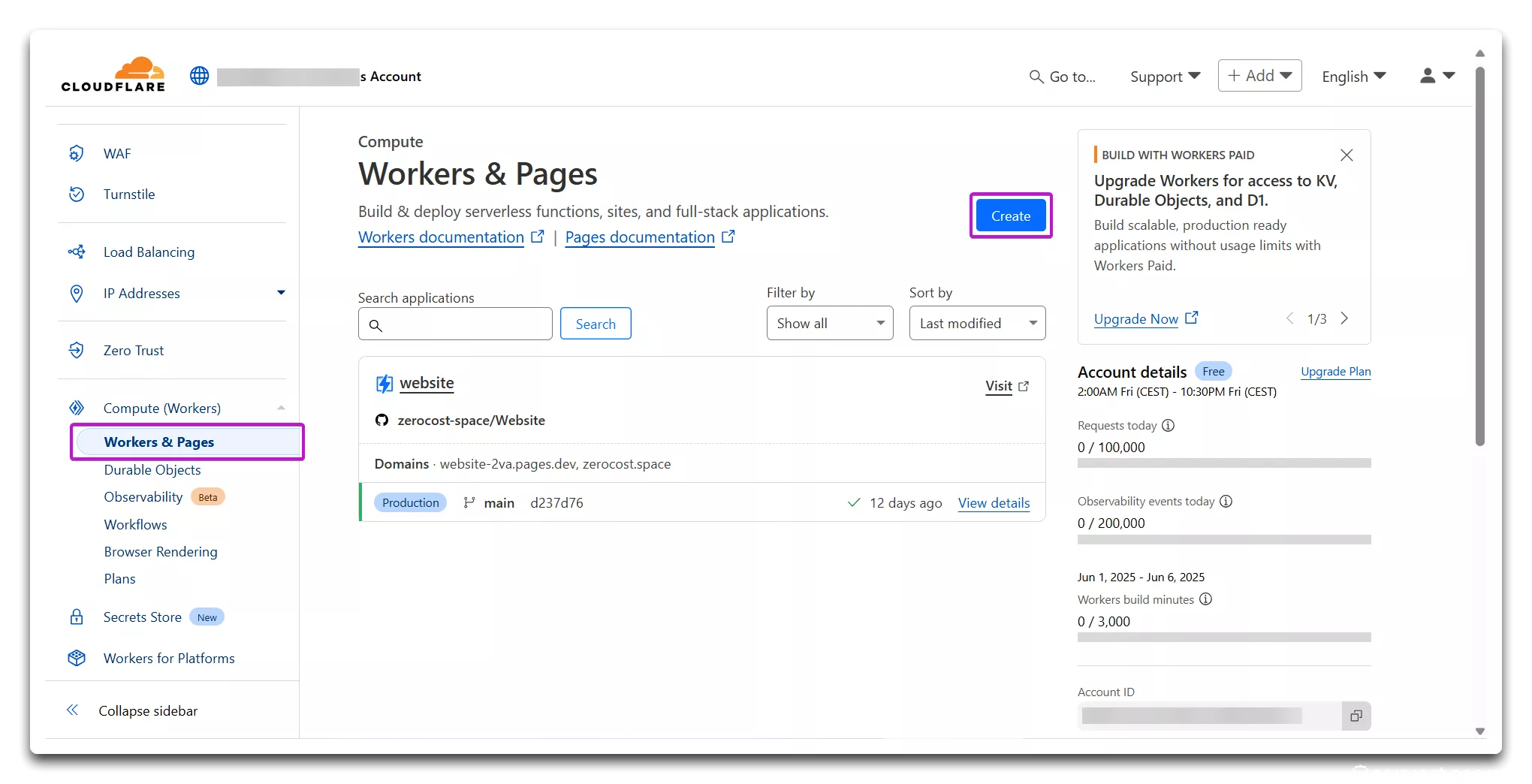
Task: Click the info icon next to Requests today
Action: 1168,425
